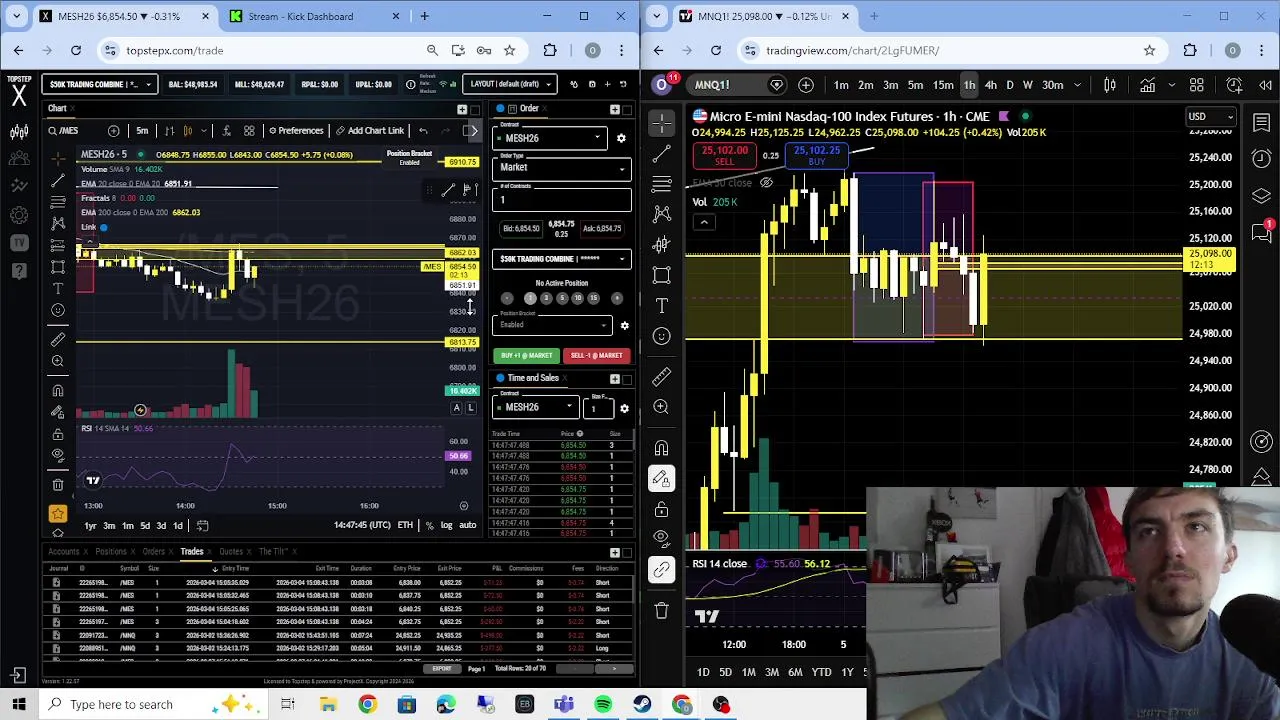Switch to The Tilt tab
1280x720 pixels.
point(273,552)
